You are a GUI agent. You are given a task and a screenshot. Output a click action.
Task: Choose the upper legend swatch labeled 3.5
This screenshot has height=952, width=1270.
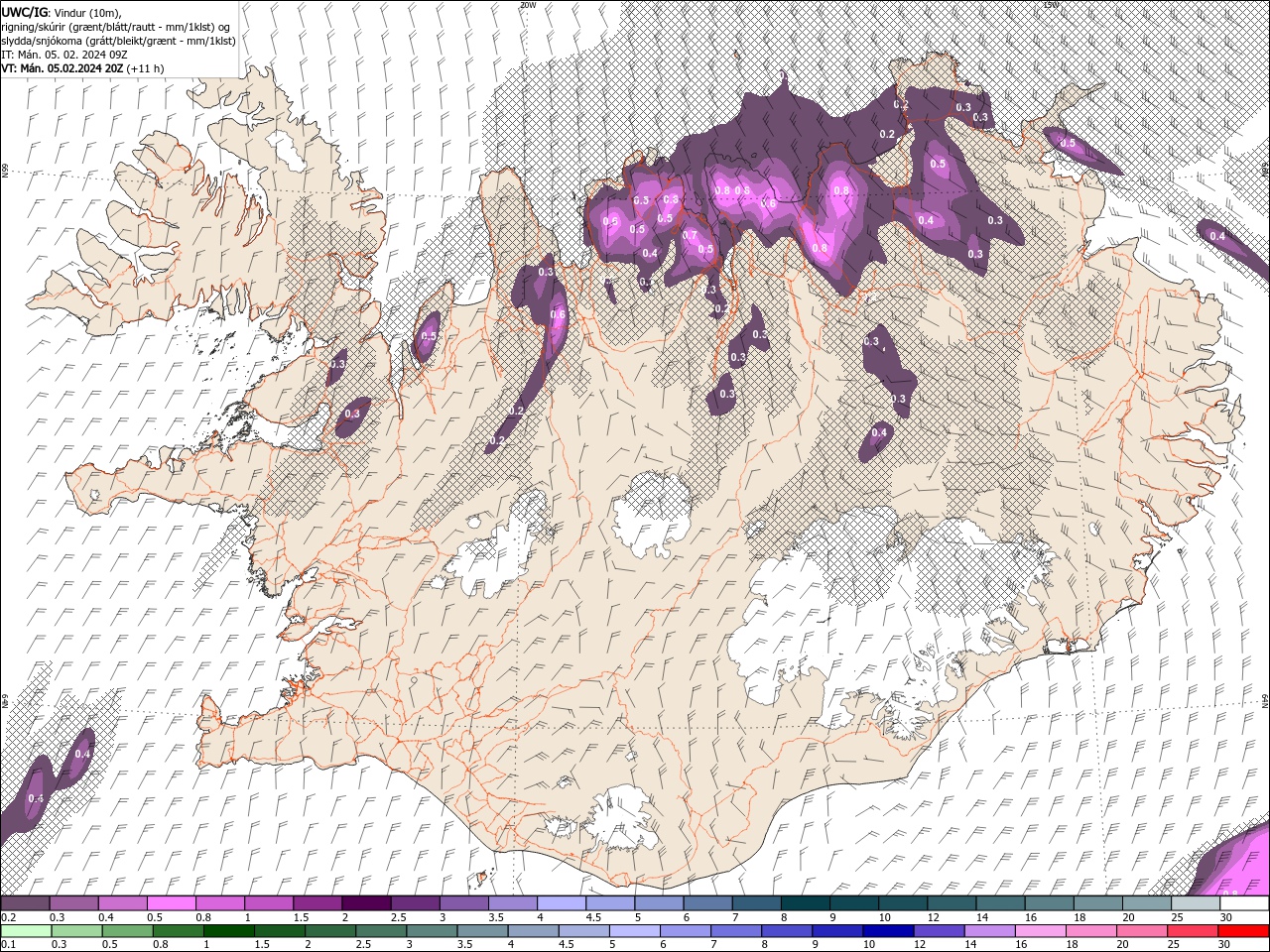coord(512,903)
